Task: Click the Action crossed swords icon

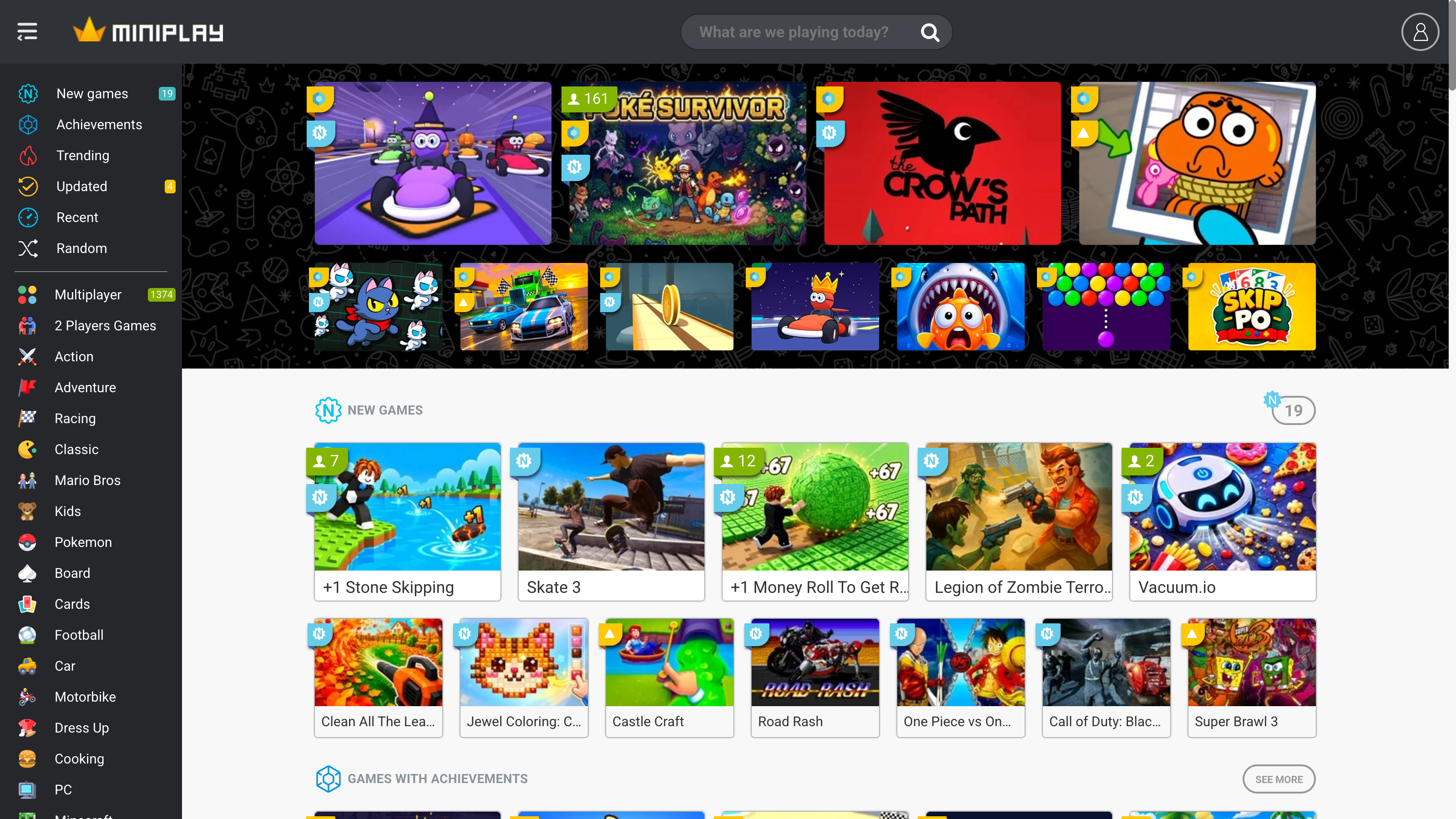Action: [x=27, y=357]
